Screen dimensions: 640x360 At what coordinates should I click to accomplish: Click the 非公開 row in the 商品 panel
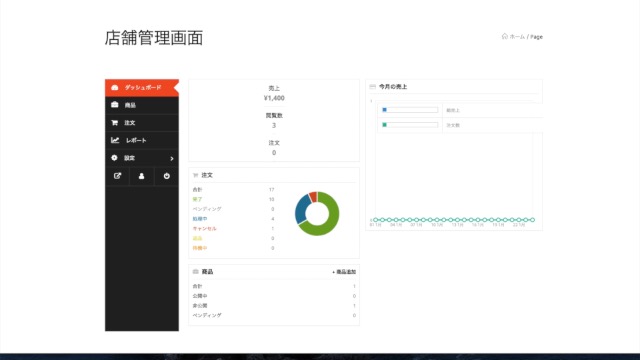[274, 306]
